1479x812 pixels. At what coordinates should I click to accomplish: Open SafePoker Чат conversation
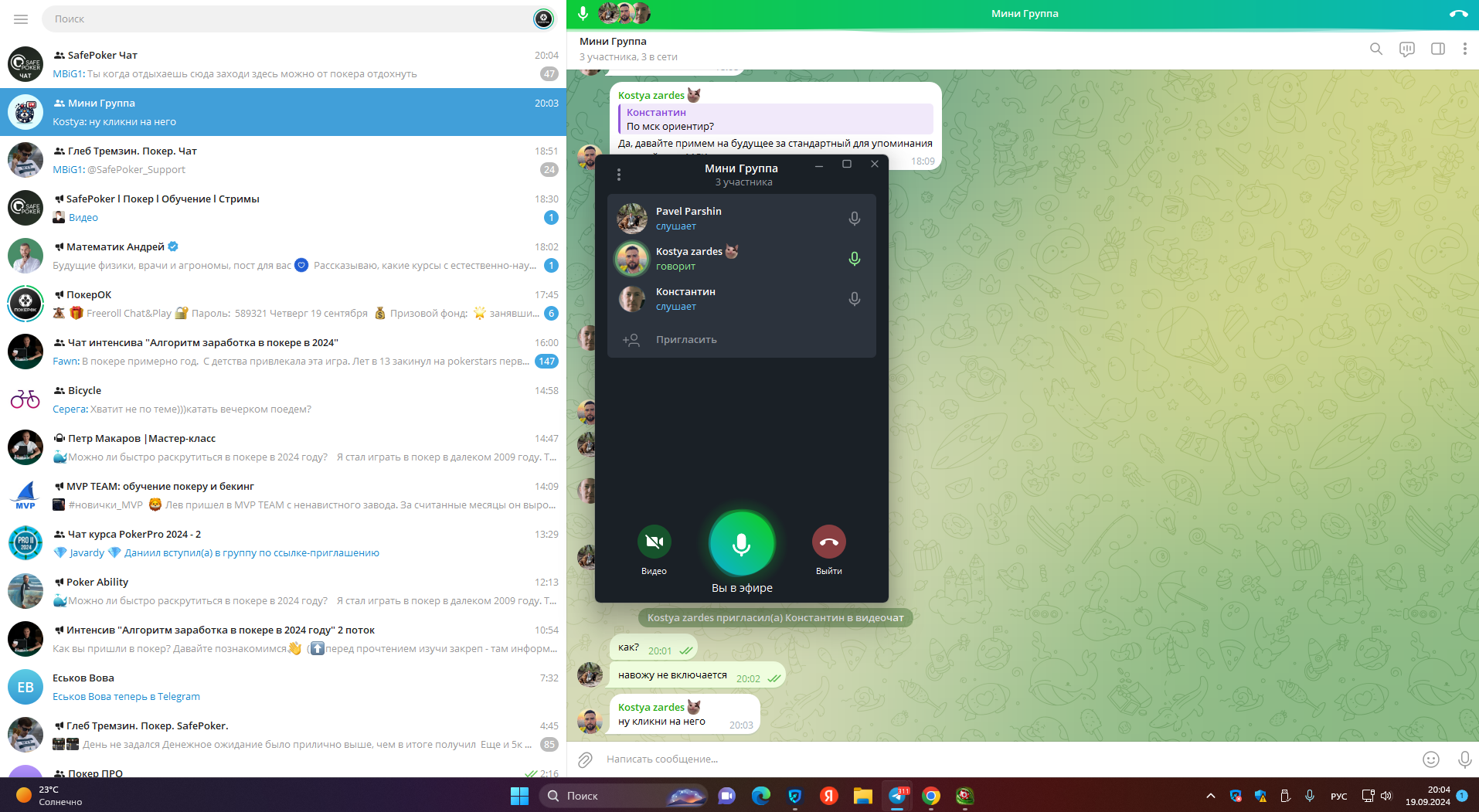pos(283,64)
